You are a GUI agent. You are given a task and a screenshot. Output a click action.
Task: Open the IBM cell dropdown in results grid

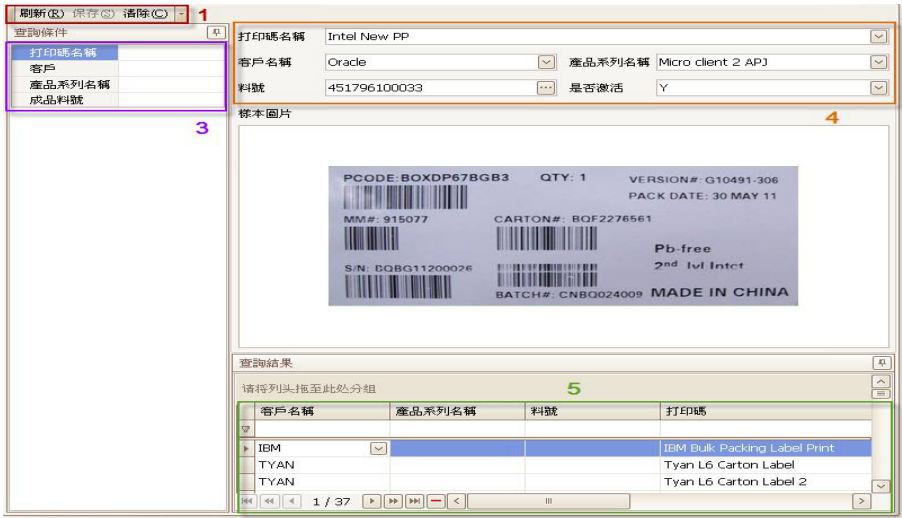(379, 448)
